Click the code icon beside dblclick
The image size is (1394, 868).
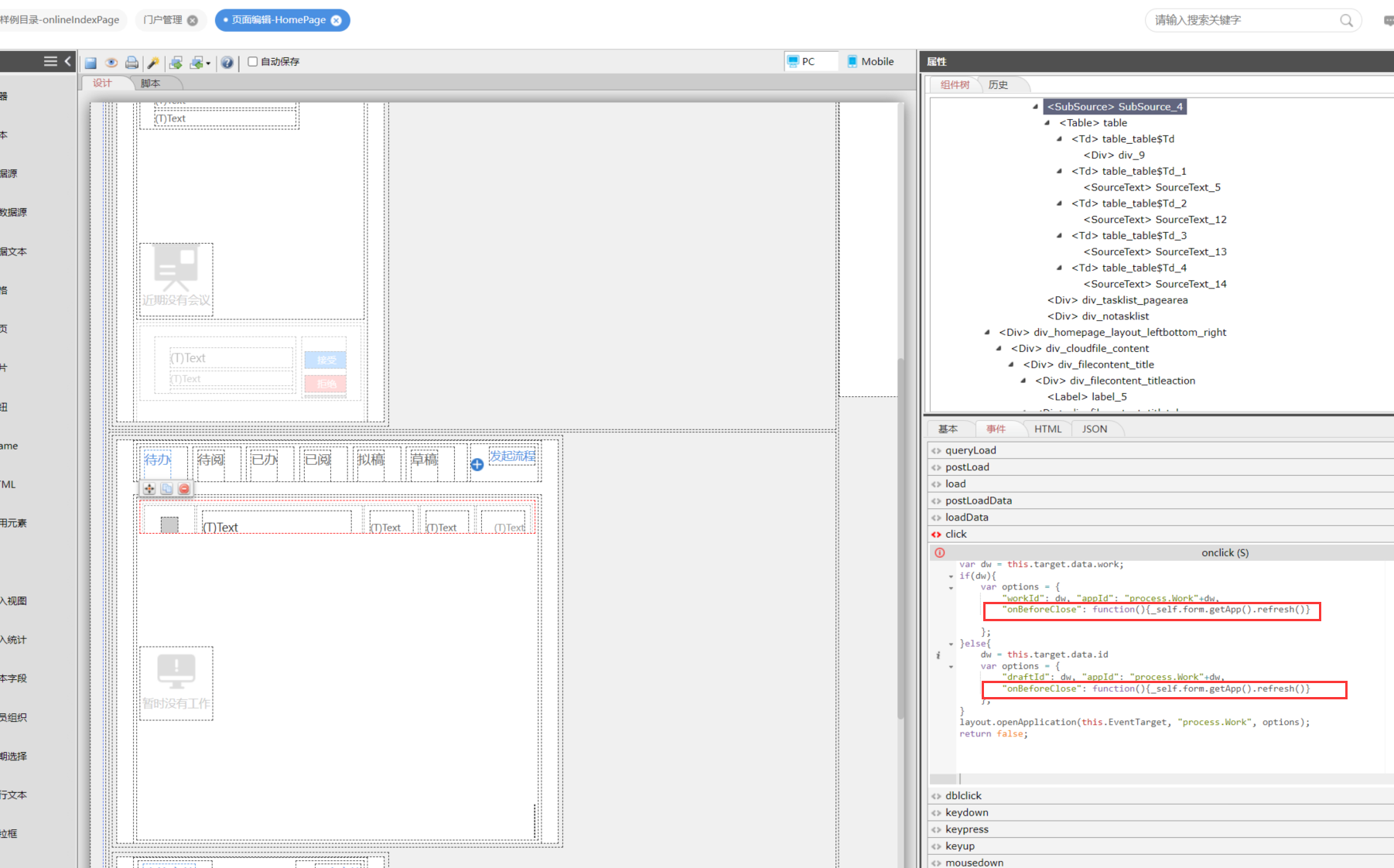936,796
